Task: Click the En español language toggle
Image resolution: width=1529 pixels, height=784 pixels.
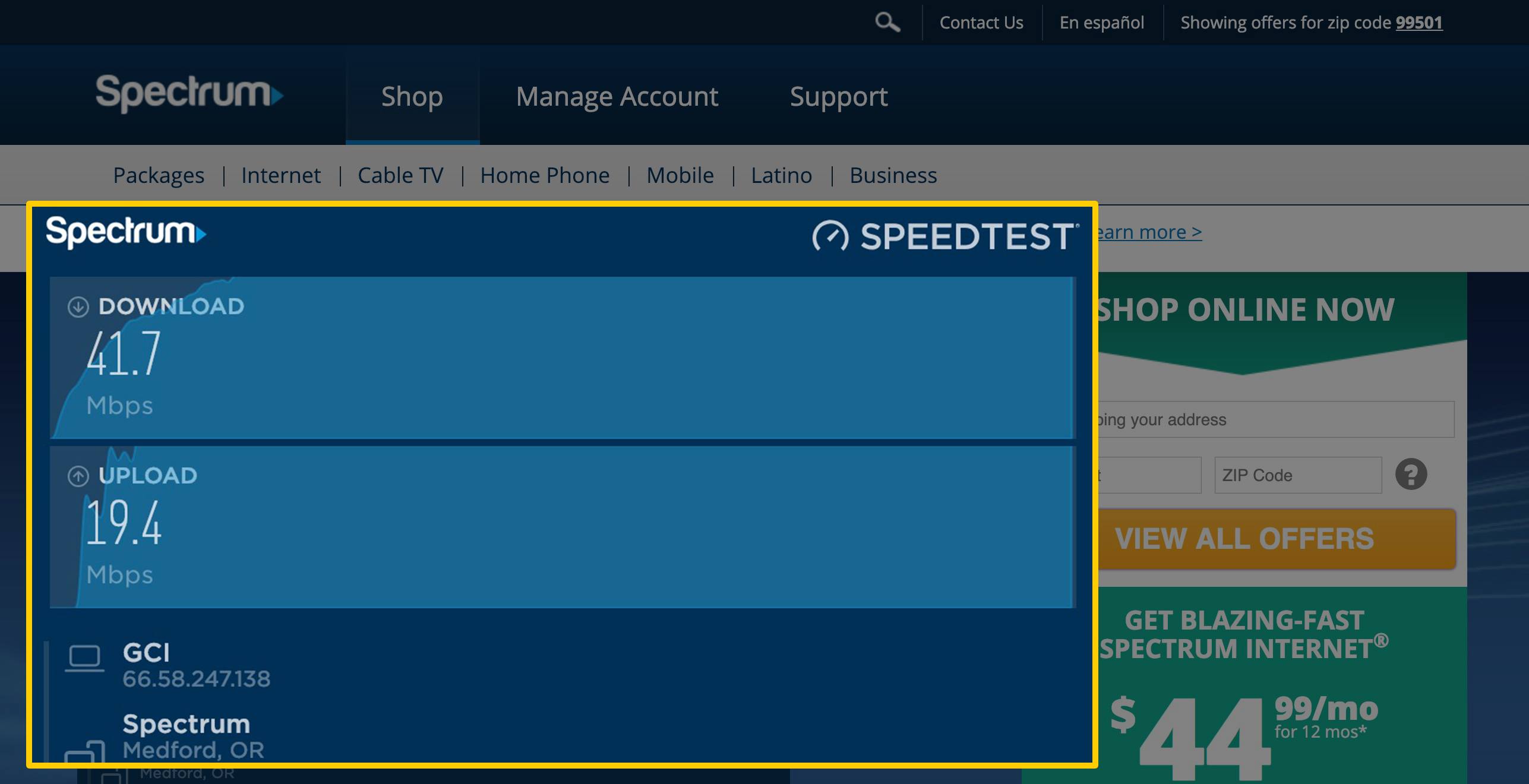Action: 1101,22
